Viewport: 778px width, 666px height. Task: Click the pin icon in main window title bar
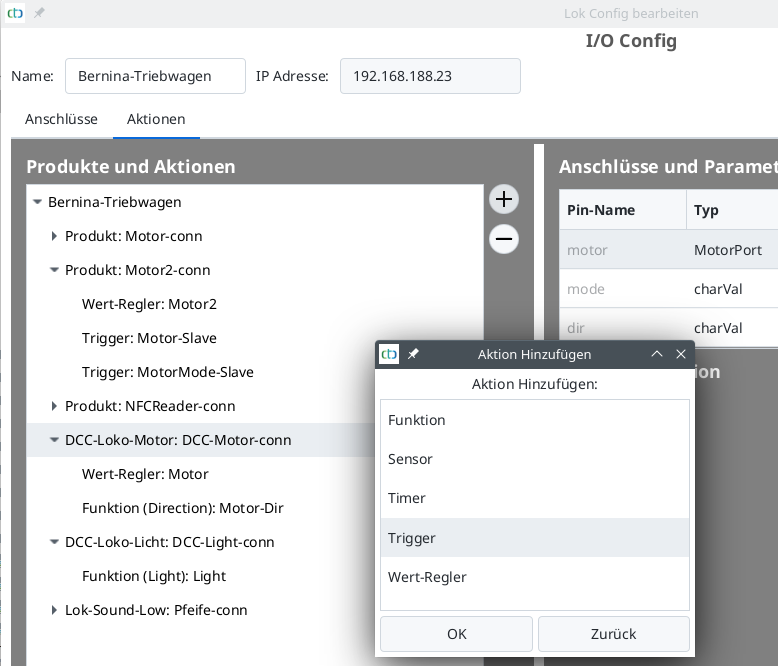click(x=39, y=13)
